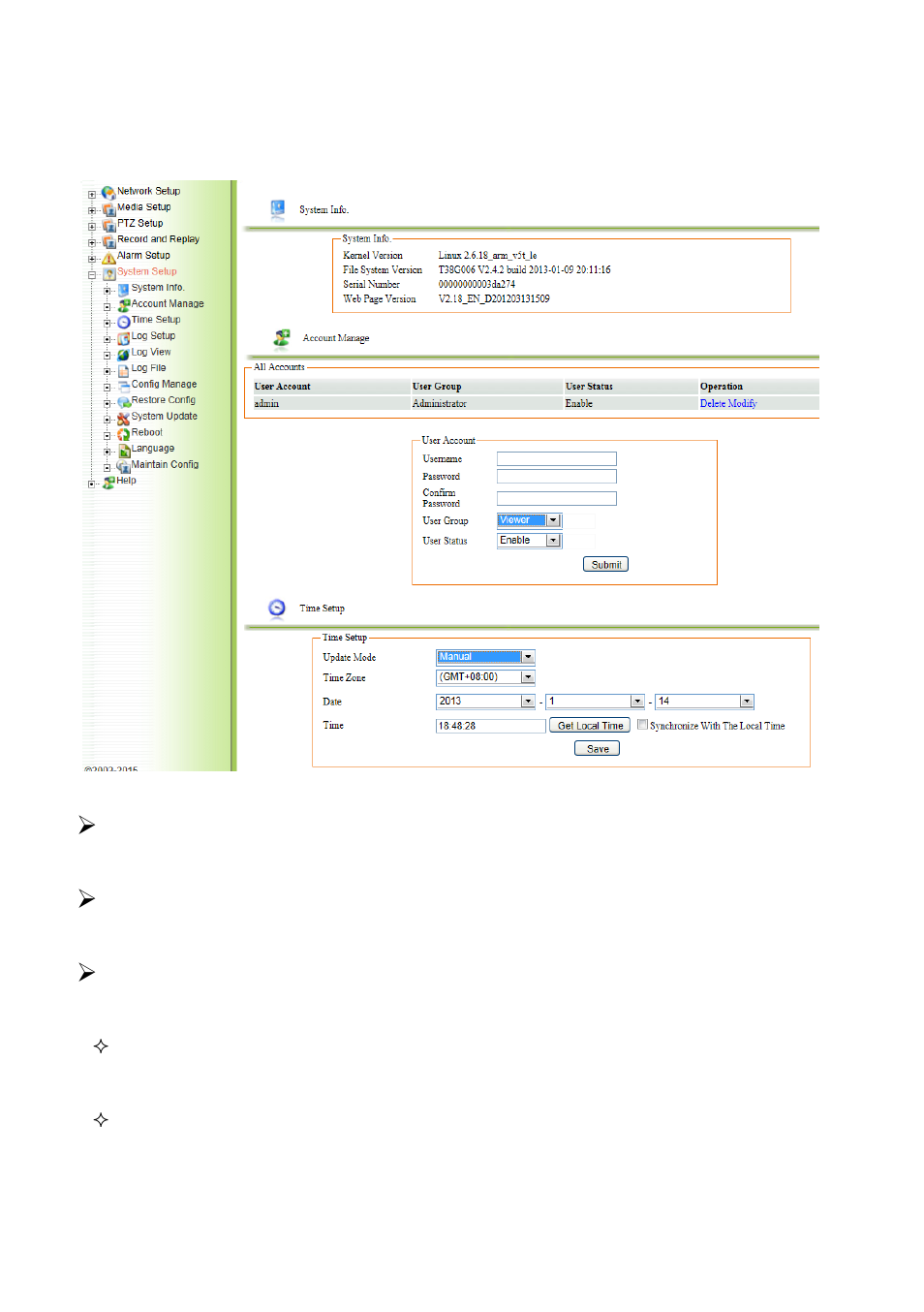Expand the Alarm Setup tree node
This screenshot has width=924, height=1312.
(92, 259)
